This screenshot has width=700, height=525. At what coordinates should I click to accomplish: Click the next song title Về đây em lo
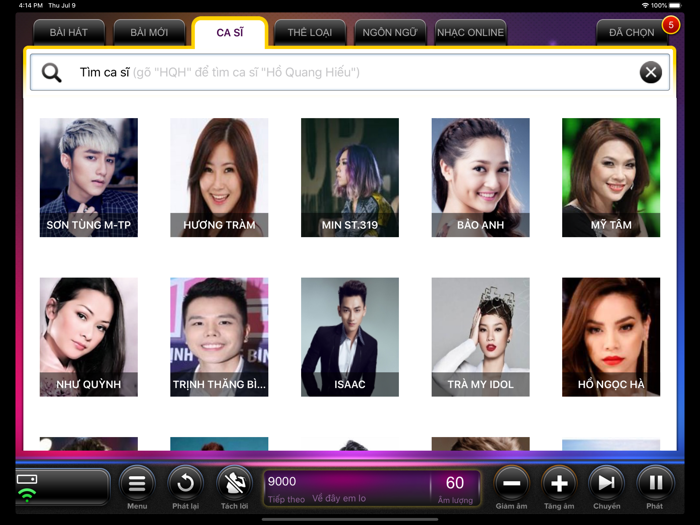pyautogui.click(x=339, y=498)
